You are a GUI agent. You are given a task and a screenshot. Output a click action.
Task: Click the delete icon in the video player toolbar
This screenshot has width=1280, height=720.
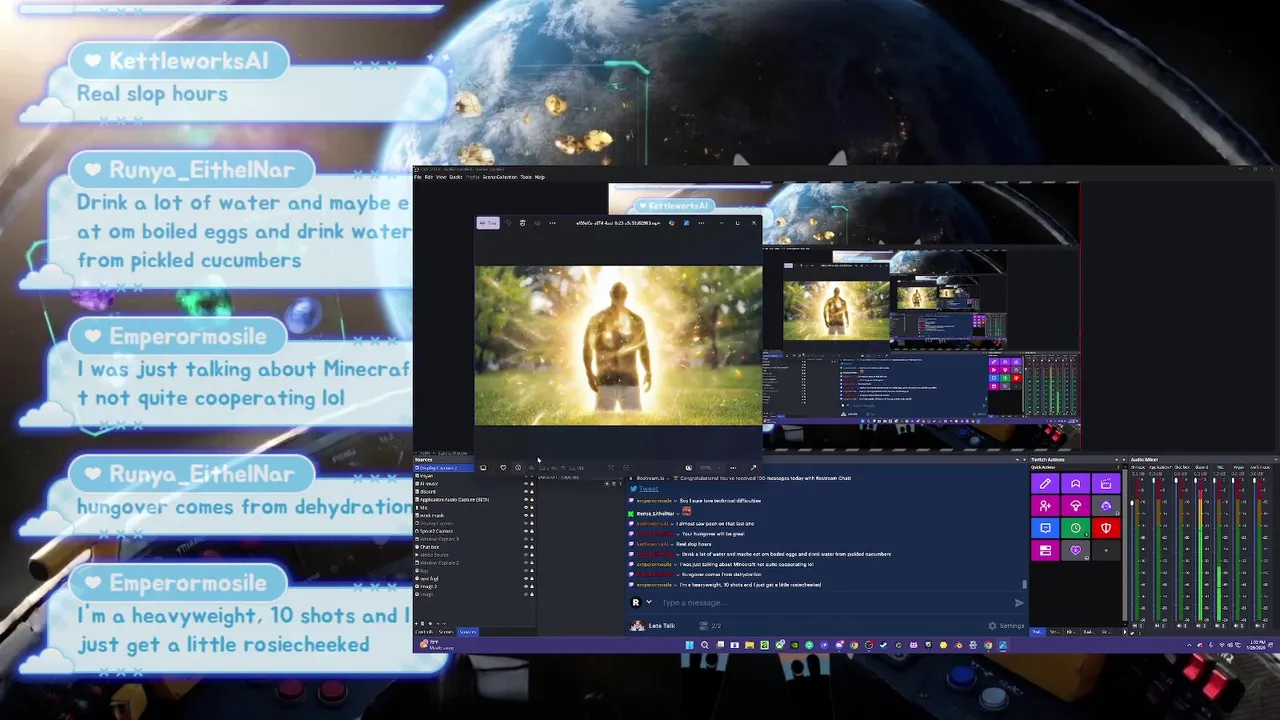(522, 223)
